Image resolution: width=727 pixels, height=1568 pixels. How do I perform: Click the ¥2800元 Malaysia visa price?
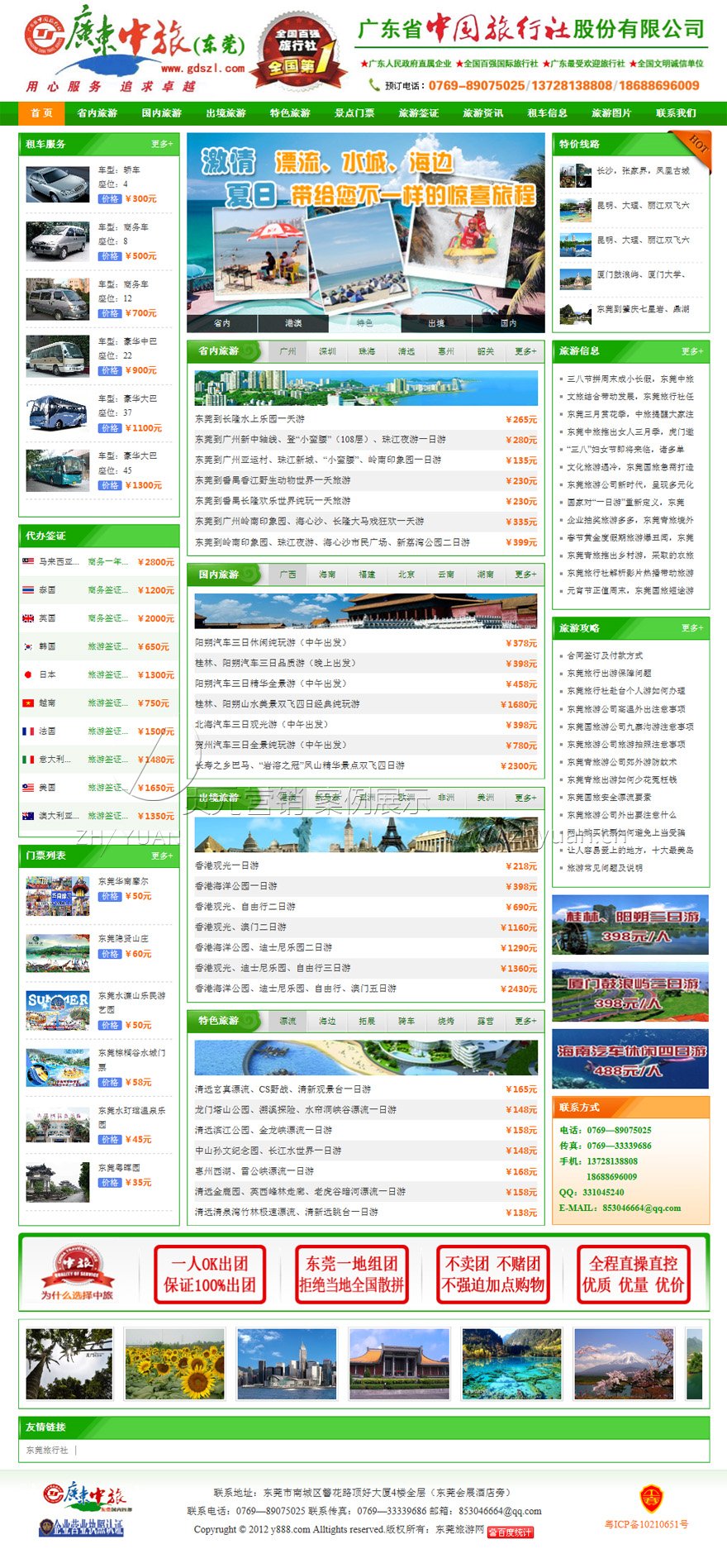tap(156, 562)
